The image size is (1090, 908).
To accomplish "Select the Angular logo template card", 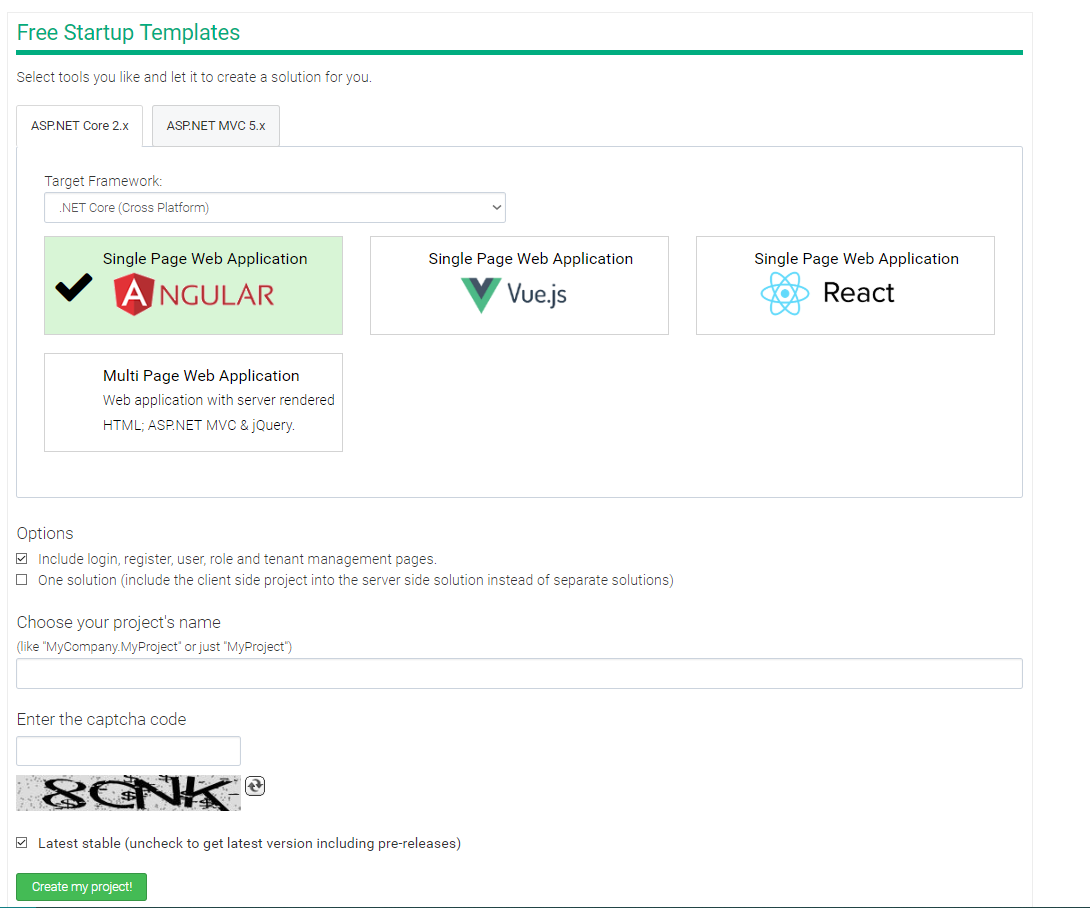I will click(x=193, y=285).
